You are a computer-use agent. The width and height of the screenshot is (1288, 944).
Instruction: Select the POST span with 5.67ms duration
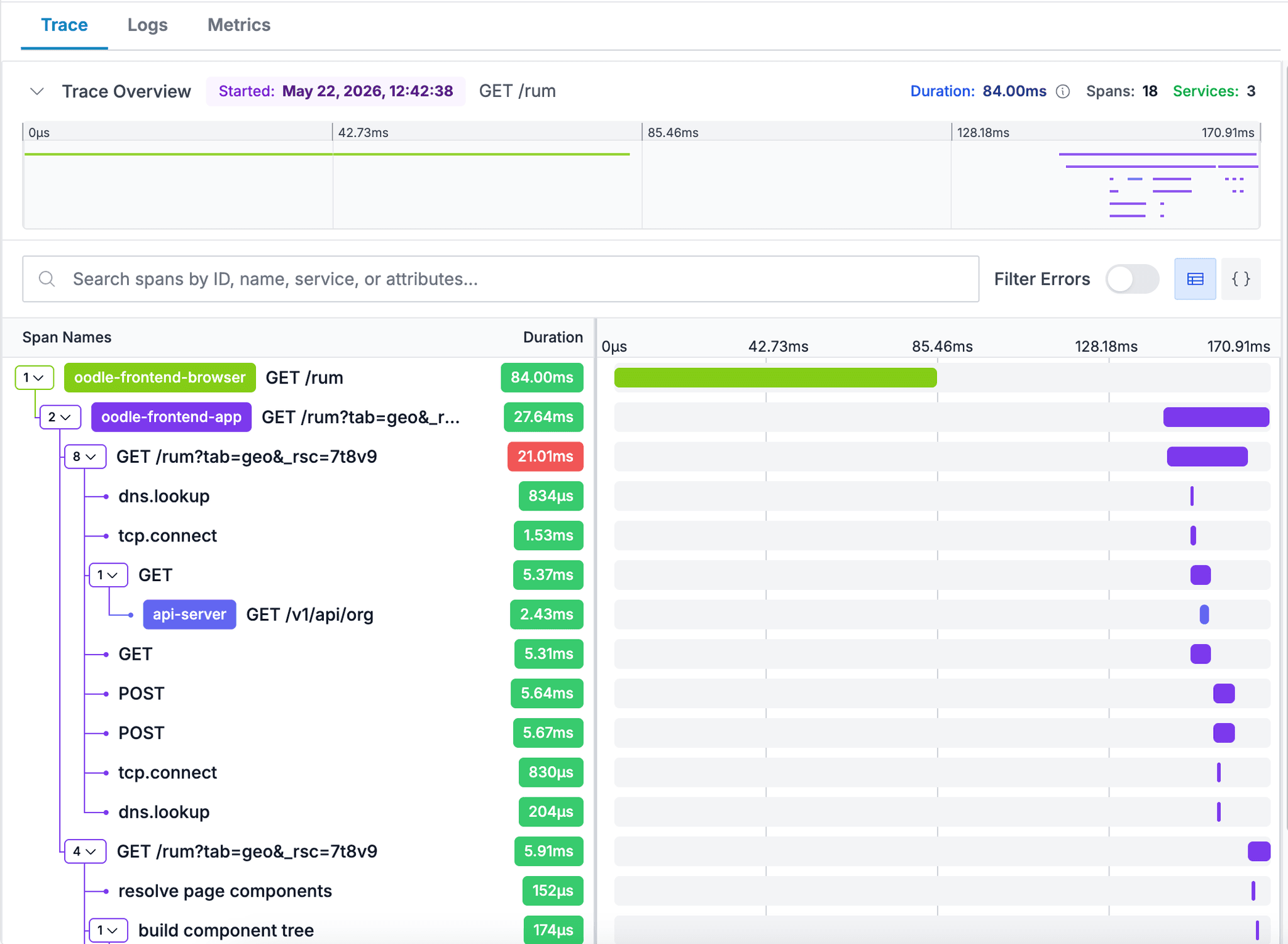[x=142, y=733]
